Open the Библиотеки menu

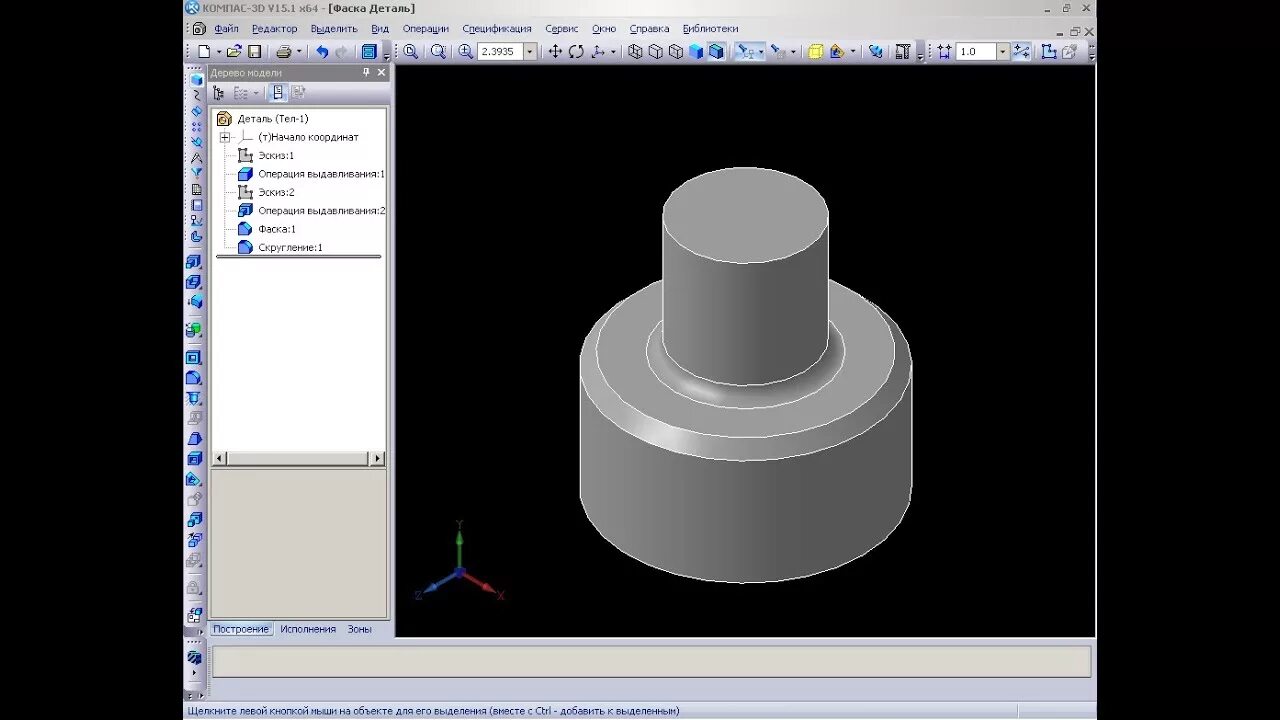[710, 29]
